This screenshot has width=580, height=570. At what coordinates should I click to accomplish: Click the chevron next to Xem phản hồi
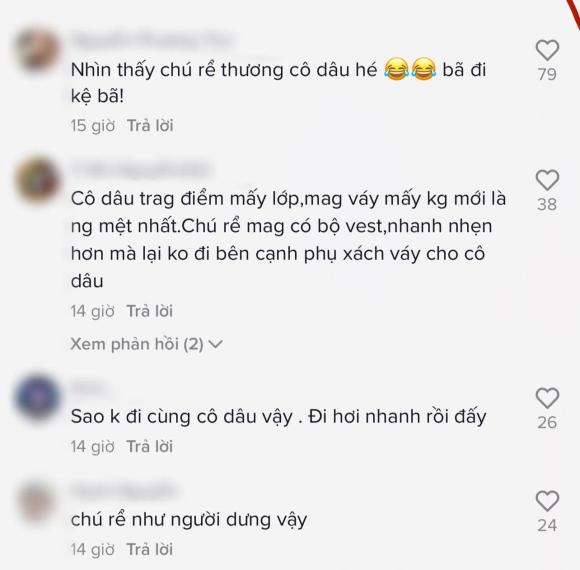tap(216, 345)
